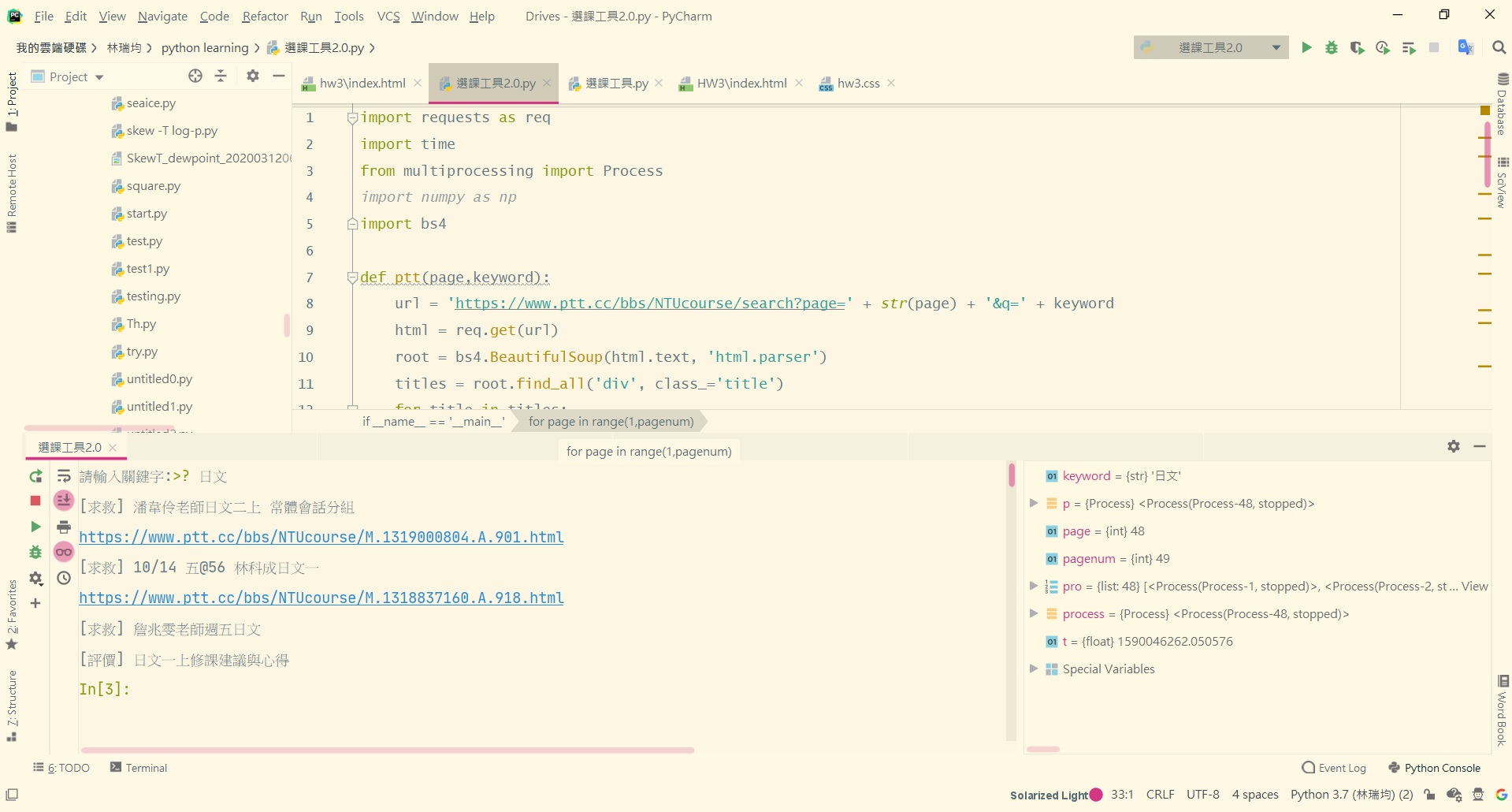Switch to hw3\index.html first tab

tap(362, 83)
